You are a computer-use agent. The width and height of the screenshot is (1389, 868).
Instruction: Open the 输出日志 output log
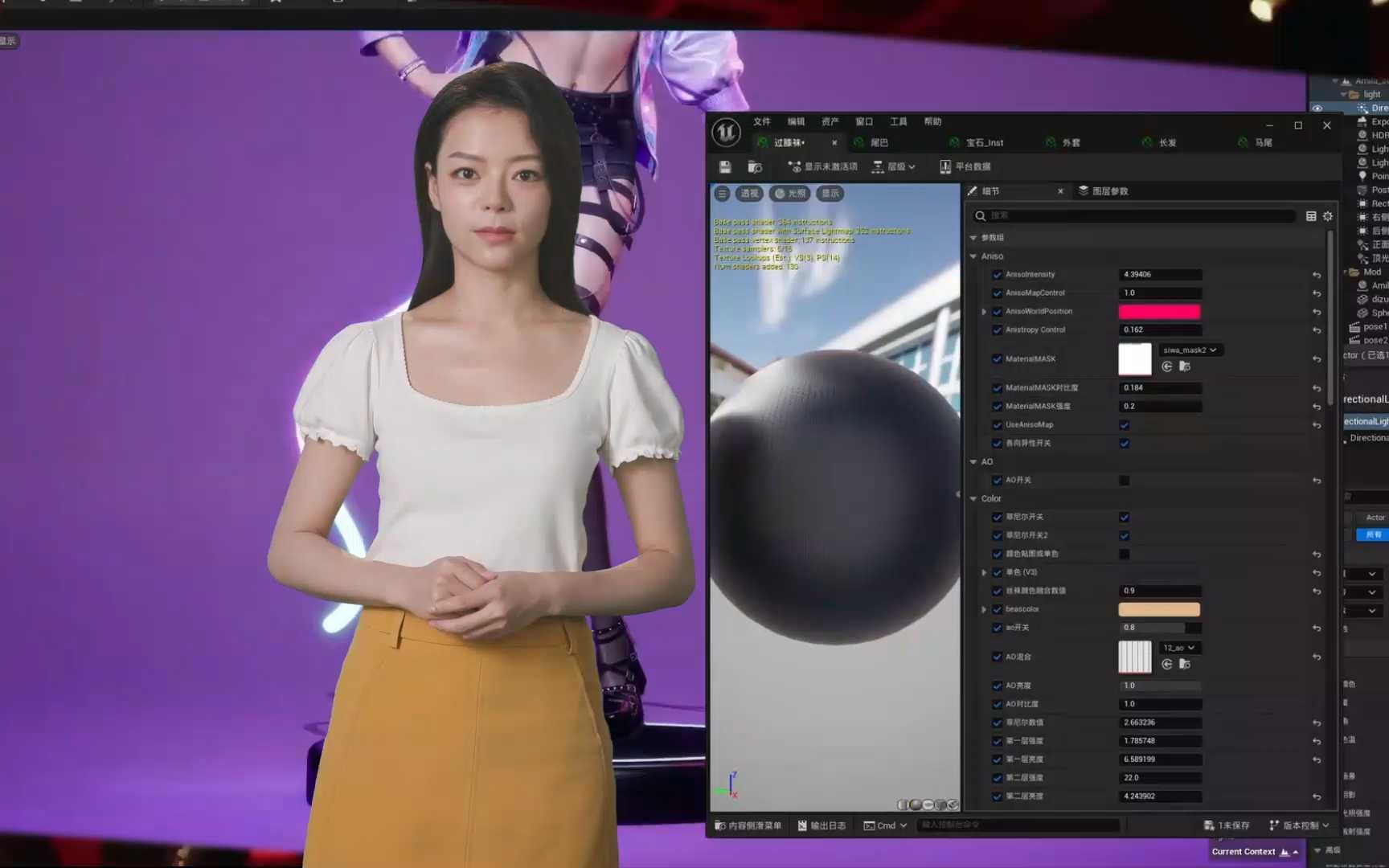[822, 825]
